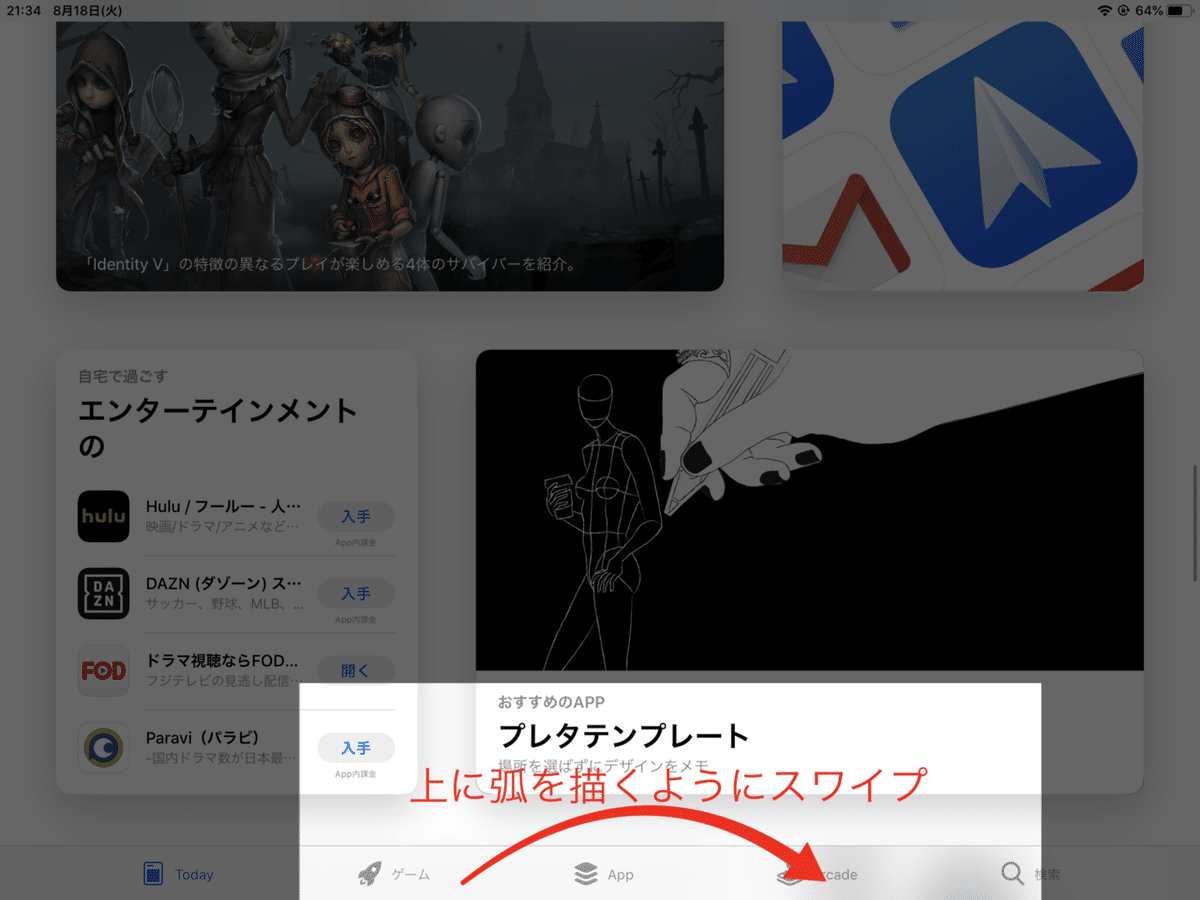Screen dimensions: 1200x900
Task: Open the プレタテンプレート fashion sketch card
Action: (810, 571)
